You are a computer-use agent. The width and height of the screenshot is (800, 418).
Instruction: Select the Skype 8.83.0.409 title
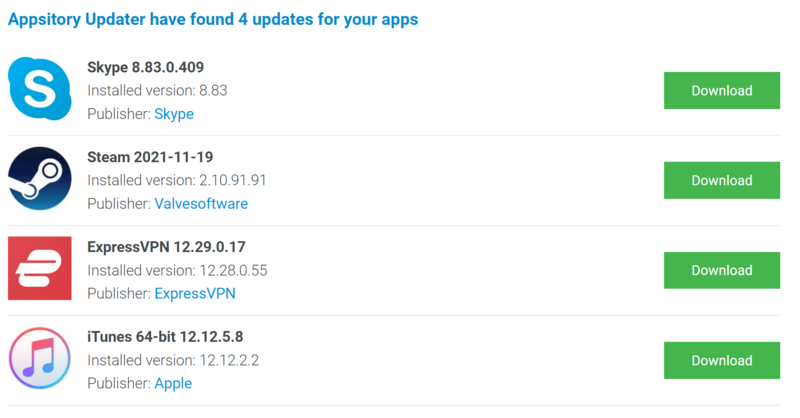pyautogui.click(x=145, y=67)
